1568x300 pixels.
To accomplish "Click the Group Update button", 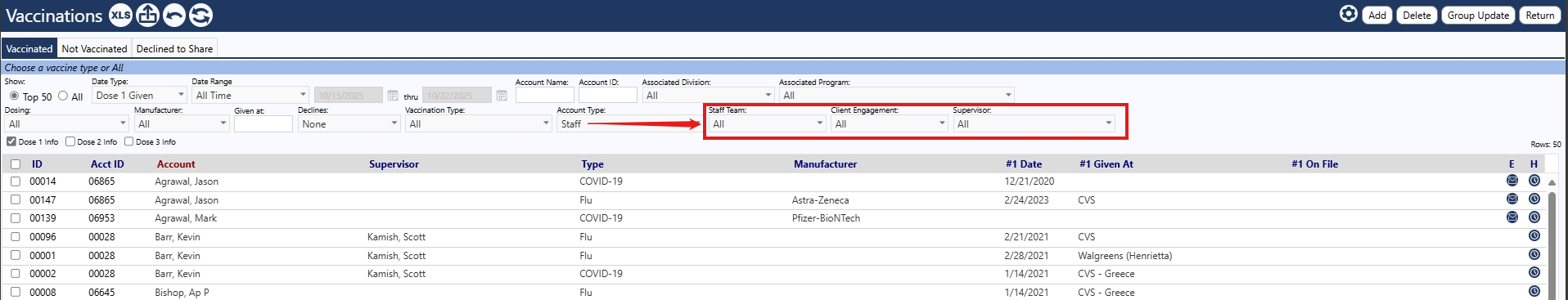I will (1478, 15).
